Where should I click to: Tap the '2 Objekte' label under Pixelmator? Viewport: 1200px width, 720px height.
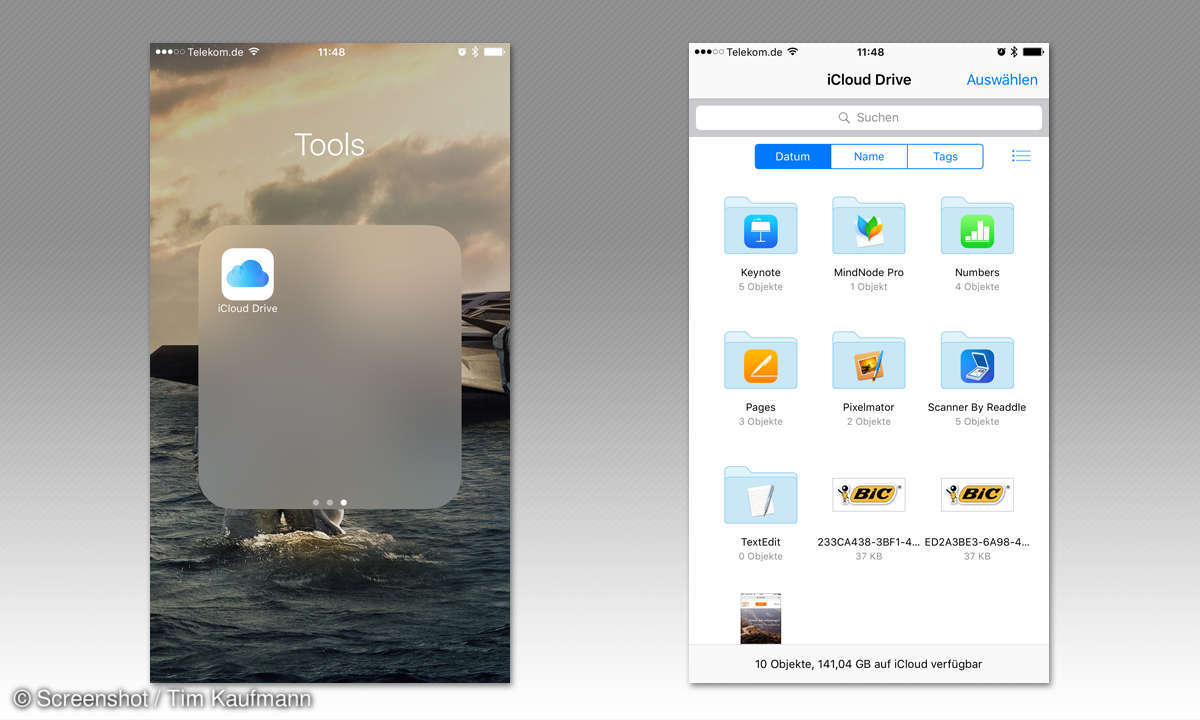click(869, 422)
